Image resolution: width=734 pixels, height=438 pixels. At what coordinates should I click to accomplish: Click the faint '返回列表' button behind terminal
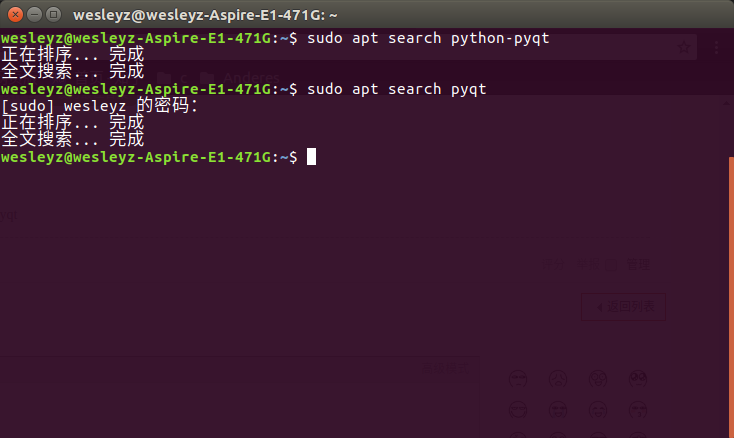[625, 307]
